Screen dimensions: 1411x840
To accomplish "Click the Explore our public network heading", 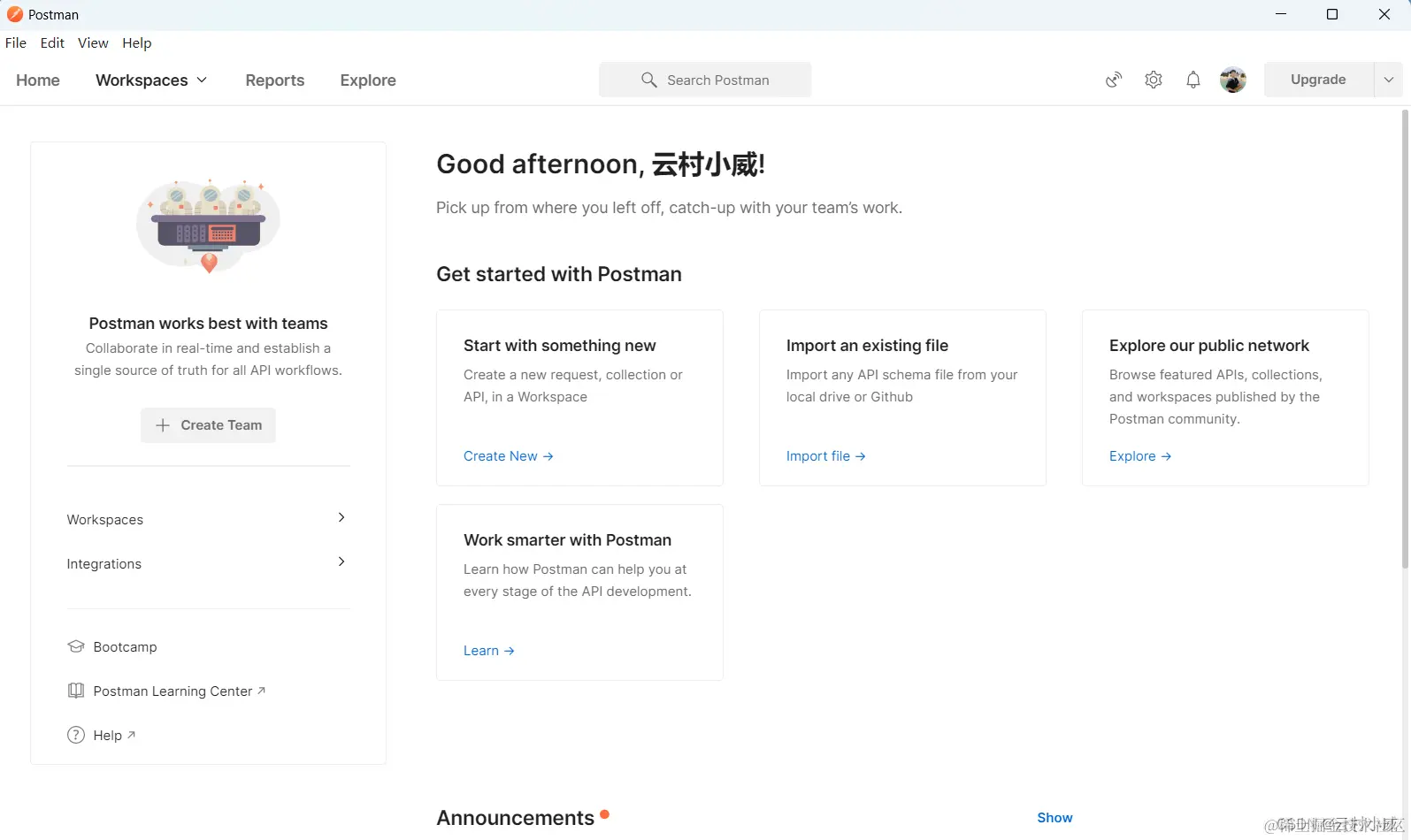I will 1209,346.
